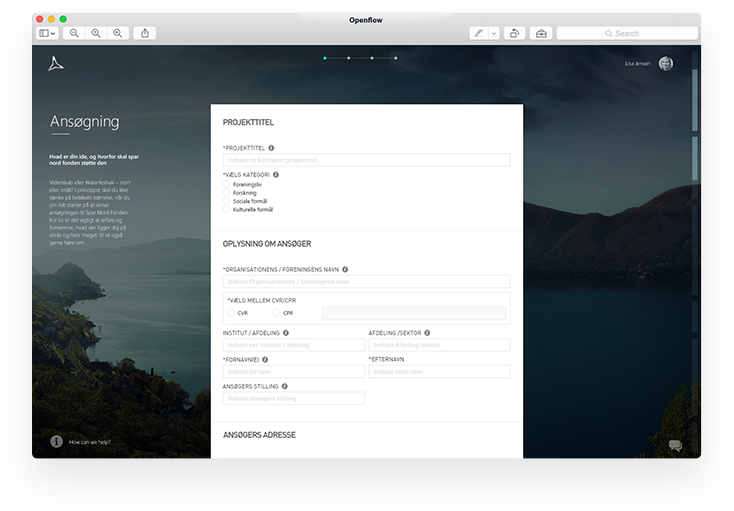Click the How can we help link
734x511 pixels.
pos(90,441)
